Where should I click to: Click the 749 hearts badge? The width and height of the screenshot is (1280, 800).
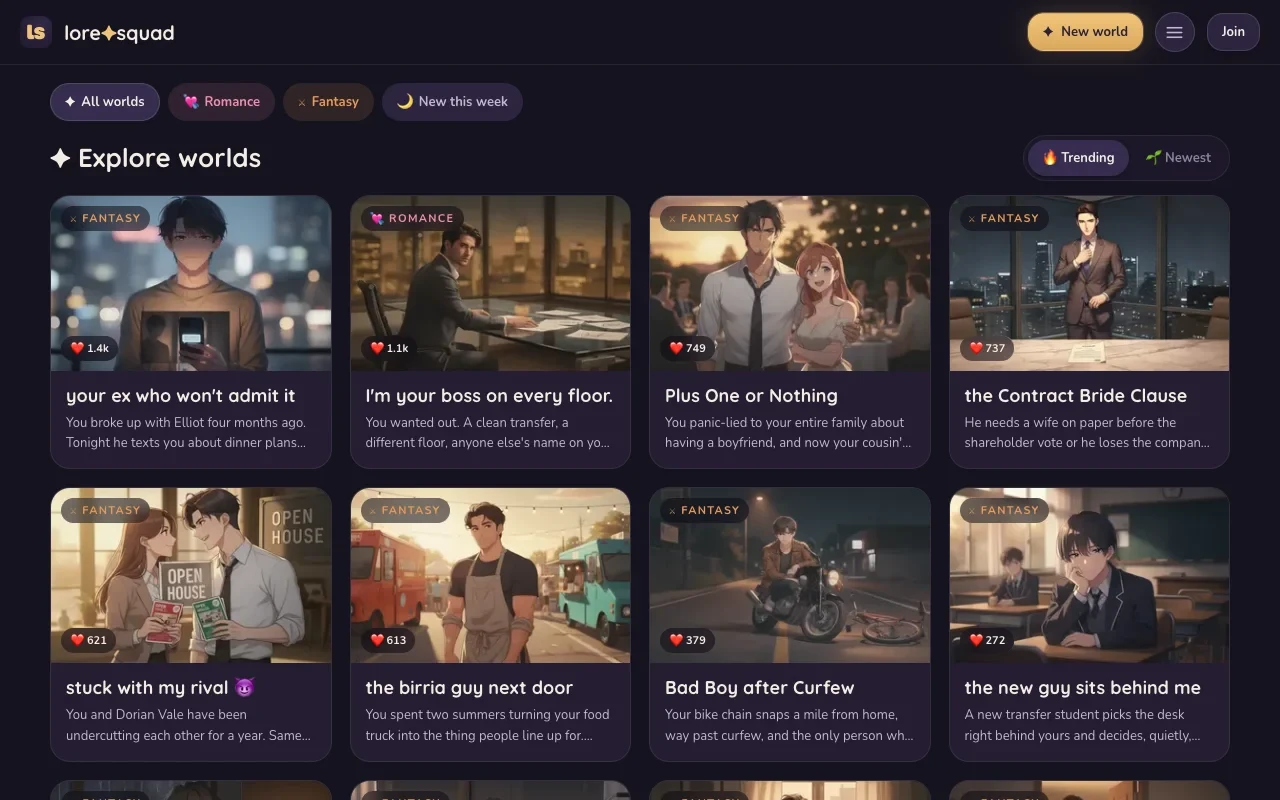click(688, 348)
